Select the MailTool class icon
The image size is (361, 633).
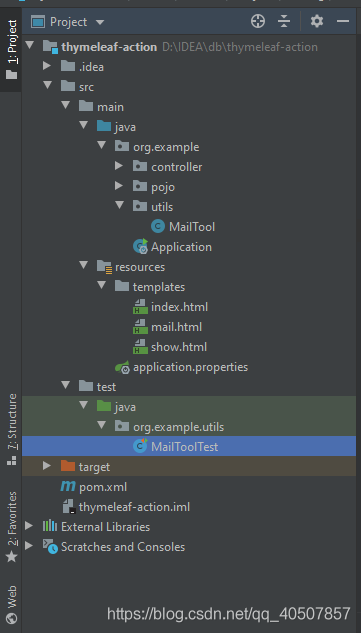click(158, 226)
